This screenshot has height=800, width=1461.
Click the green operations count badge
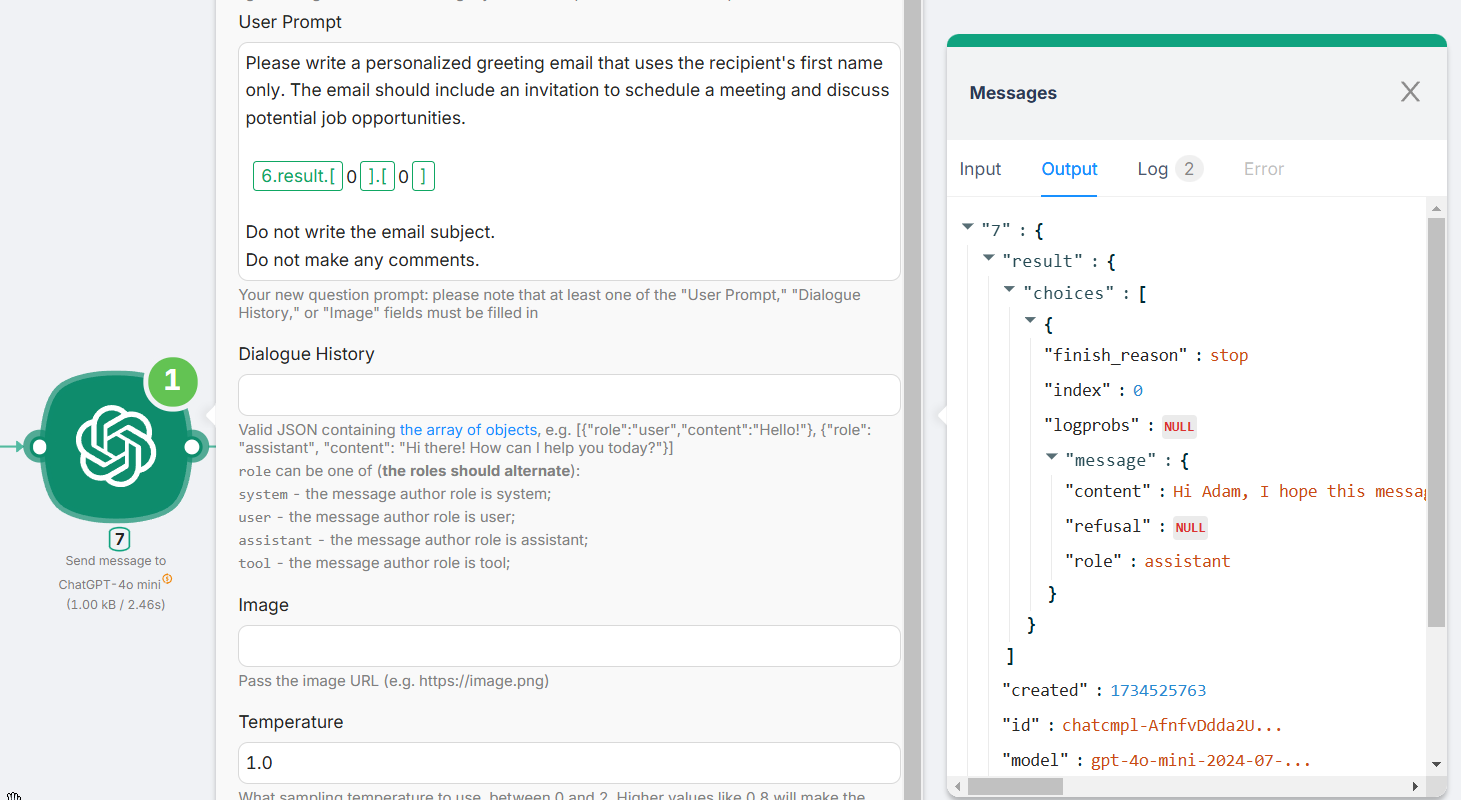(x=172, y=380)
